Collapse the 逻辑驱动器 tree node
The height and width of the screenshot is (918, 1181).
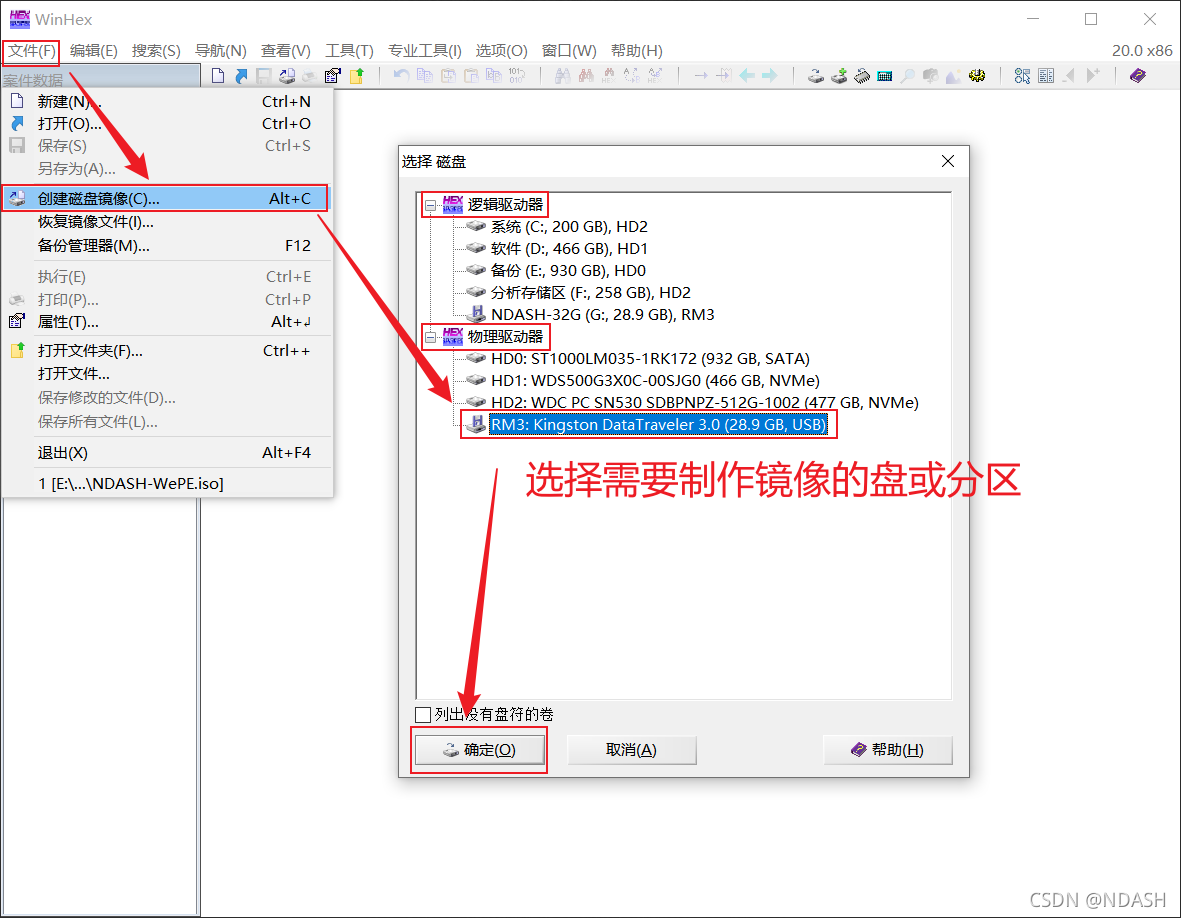pos(430,205)
